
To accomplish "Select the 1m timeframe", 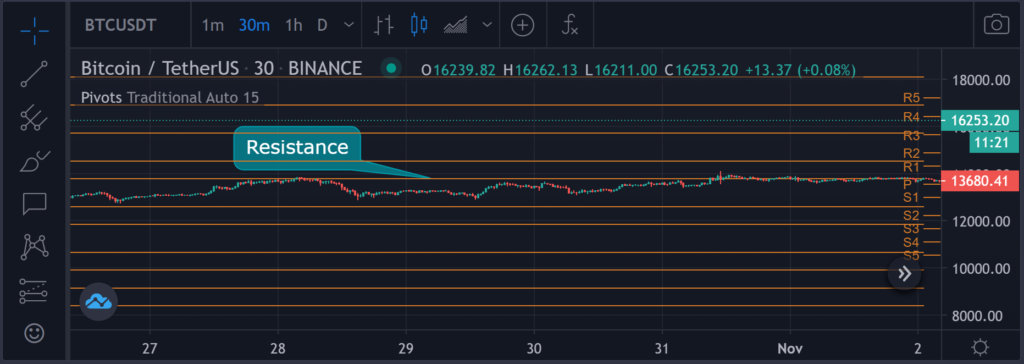I will (213, 25).
